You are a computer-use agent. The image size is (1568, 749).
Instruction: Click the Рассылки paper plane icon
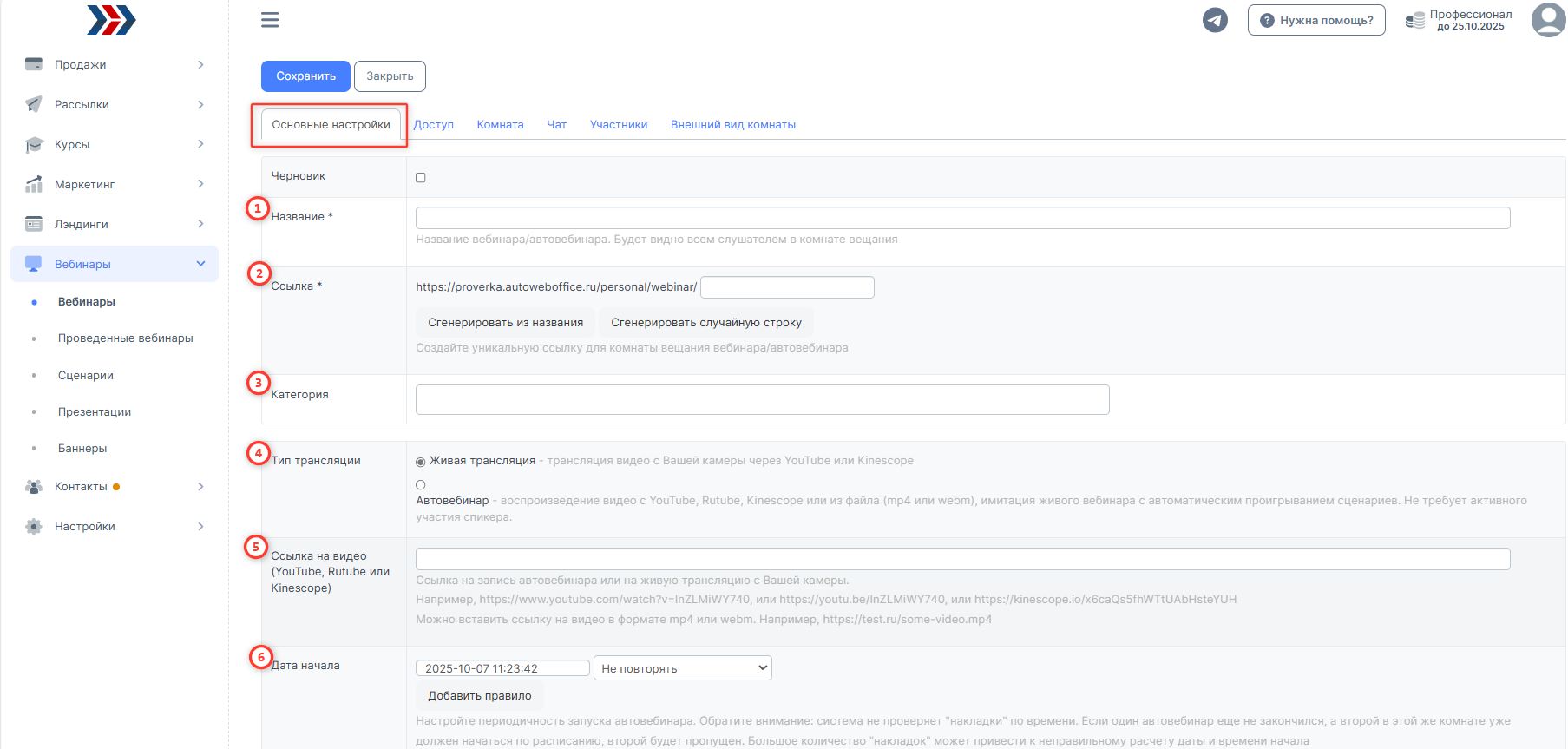click(x=34, y=104)
